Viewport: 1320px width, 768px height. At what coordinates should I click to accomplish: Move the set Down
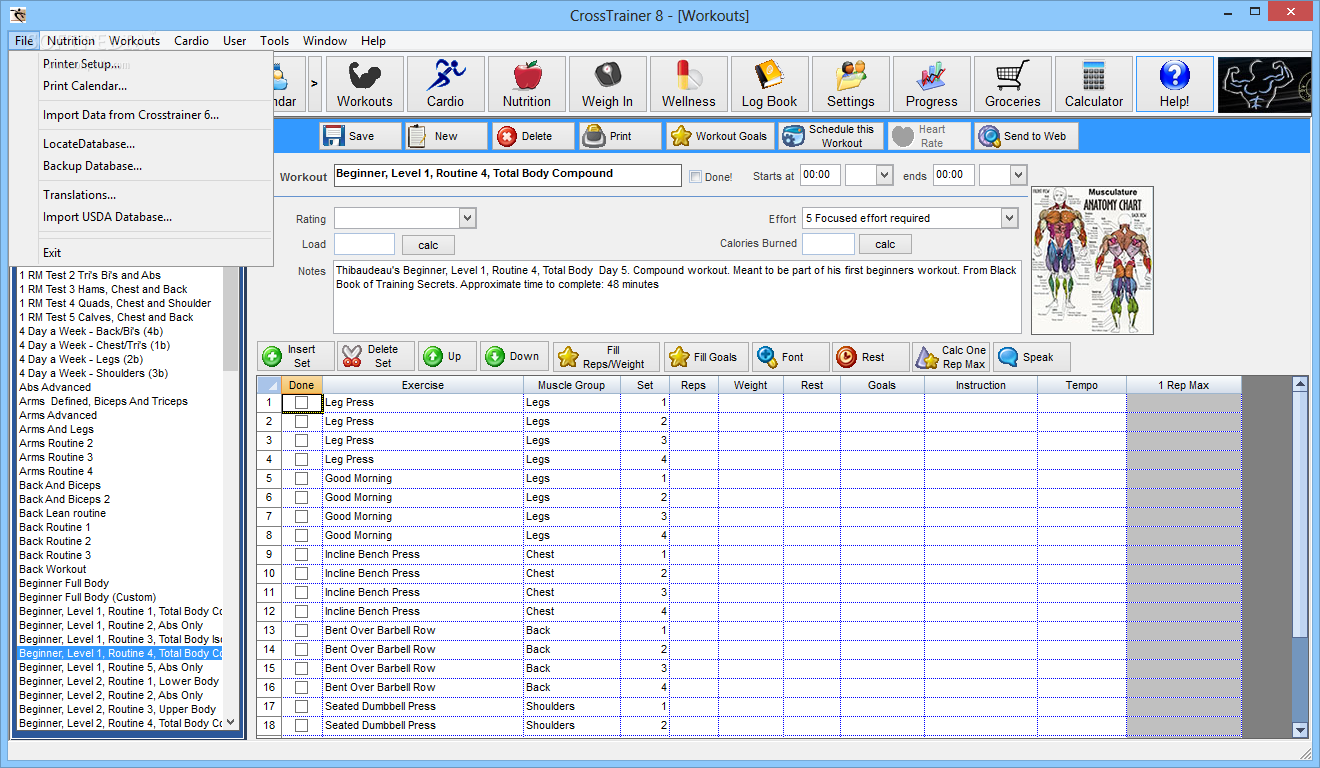[515, 356]
